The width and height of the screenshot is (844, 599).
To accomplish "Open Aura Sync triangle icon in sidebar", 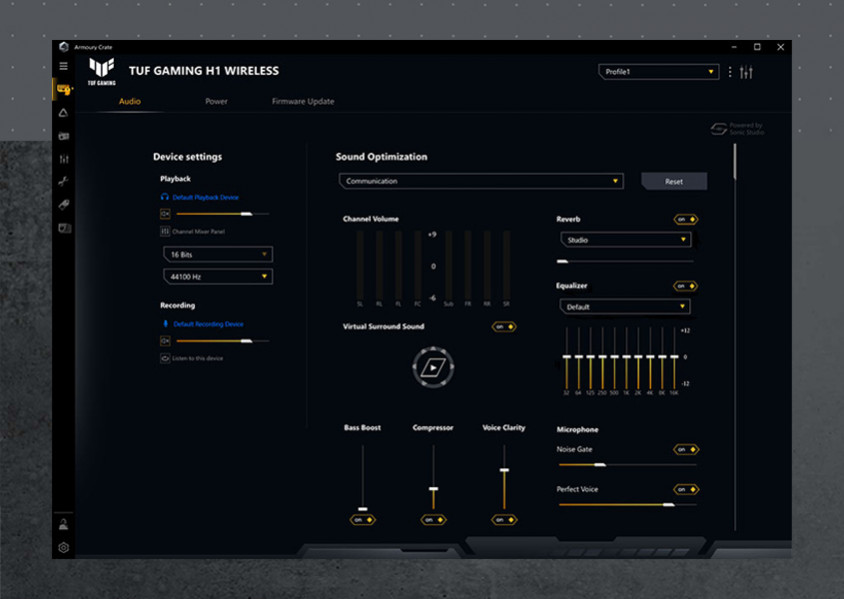I will [x=64, y=112].
